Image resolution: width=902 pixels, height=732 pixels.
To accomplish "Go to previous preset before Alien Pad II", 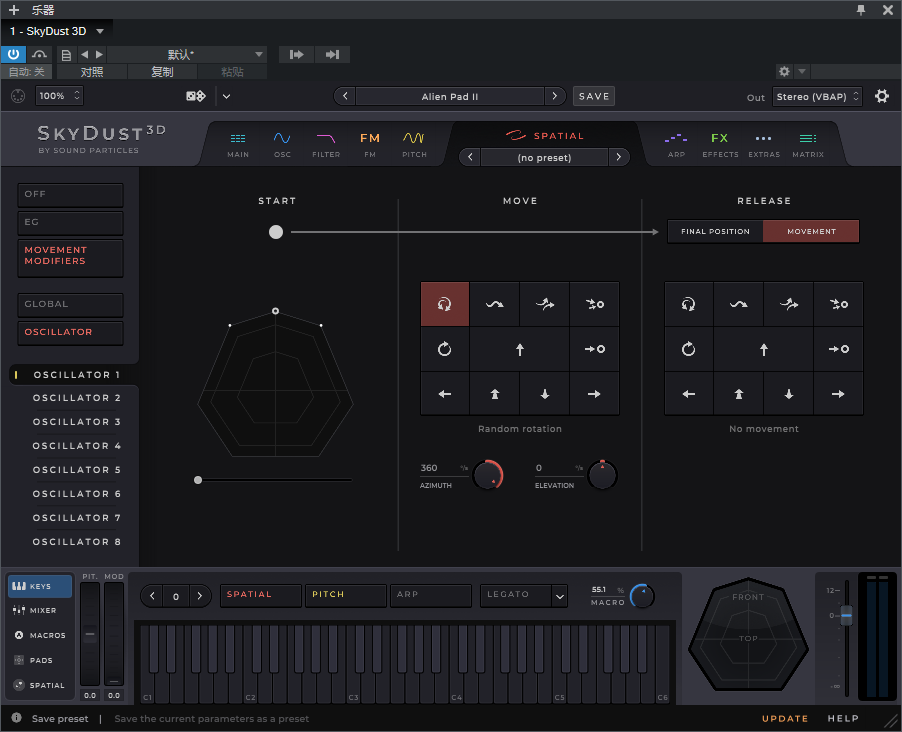I will [345, 96].
